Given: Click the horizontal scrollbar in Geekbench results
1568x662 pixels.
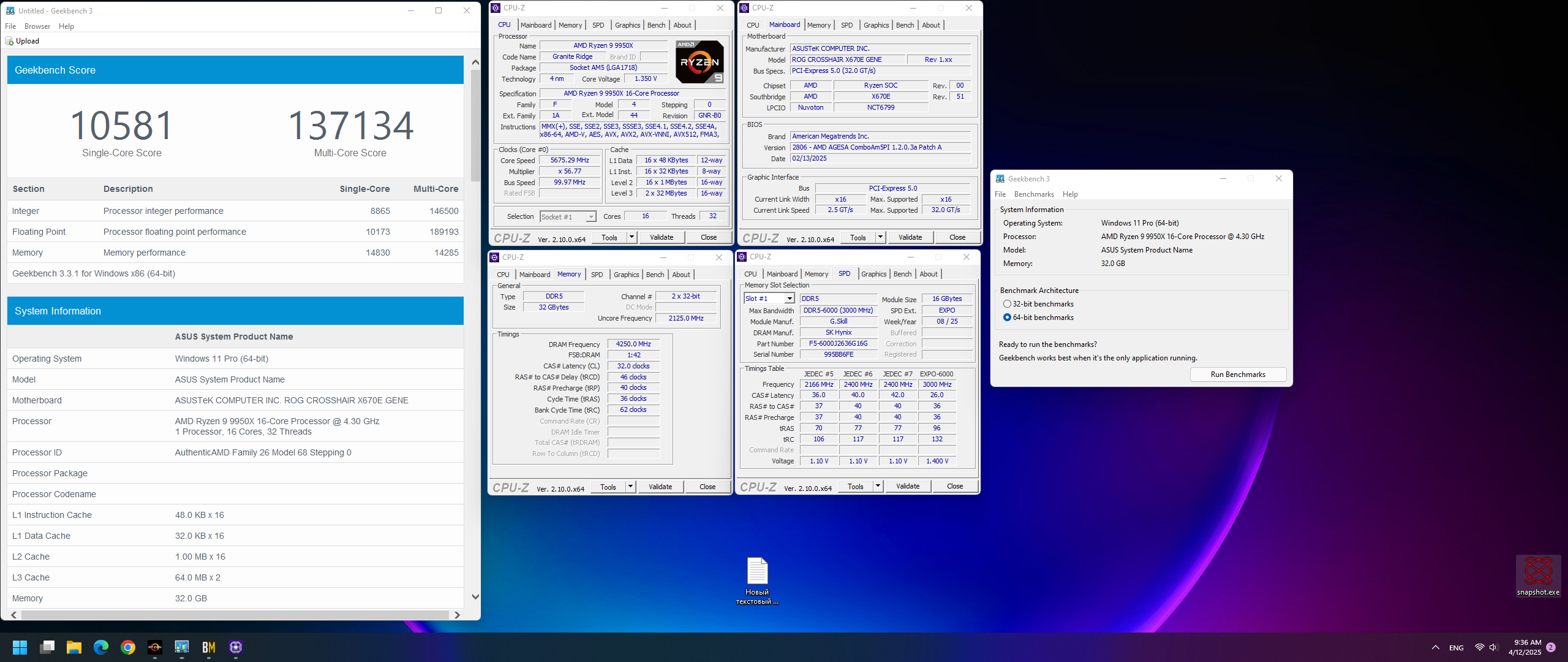Looking at the screenshot, I should coord(235,615).
